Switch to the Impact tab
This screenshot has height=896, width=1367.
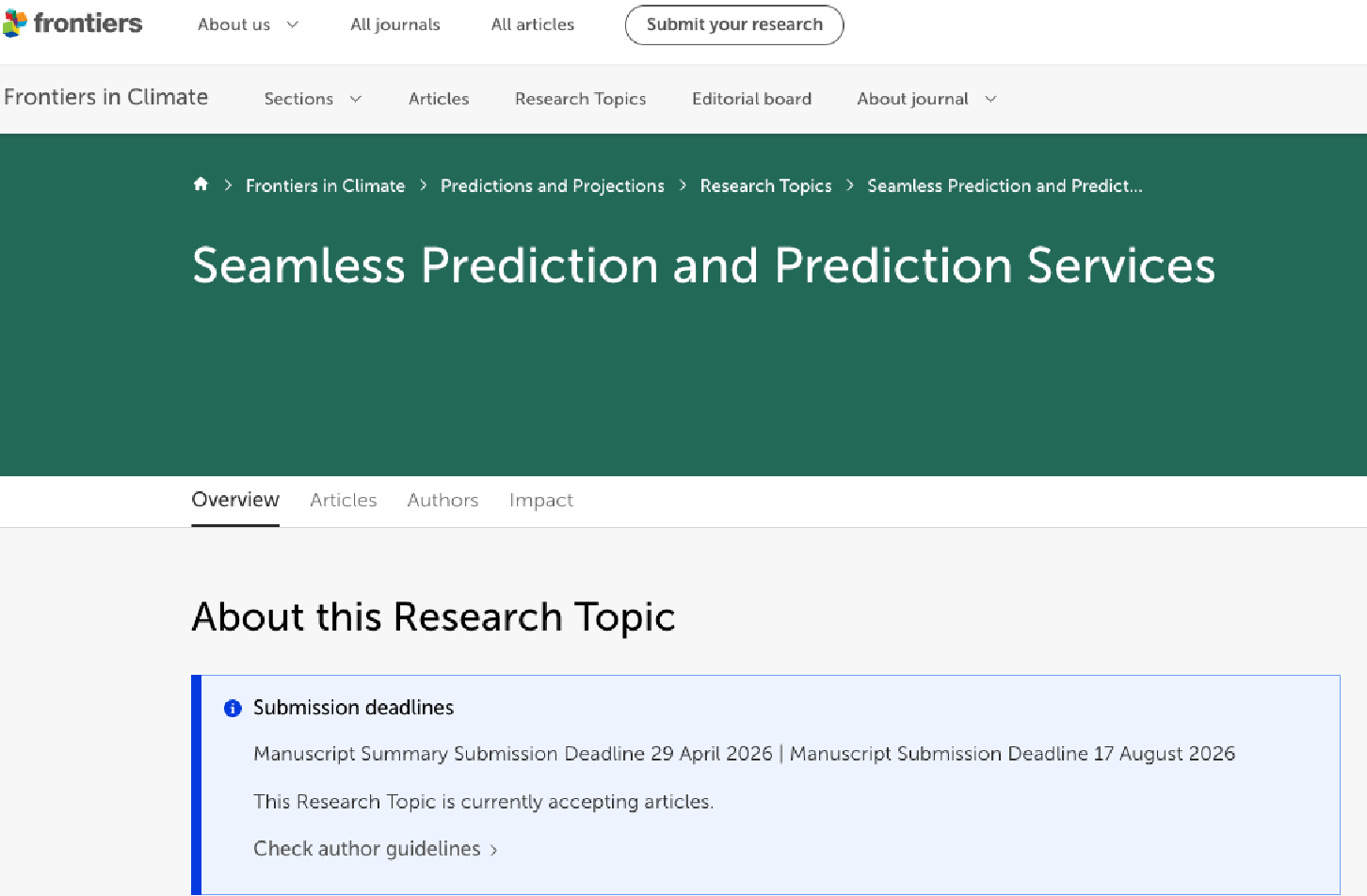click(x=541, y=501)
